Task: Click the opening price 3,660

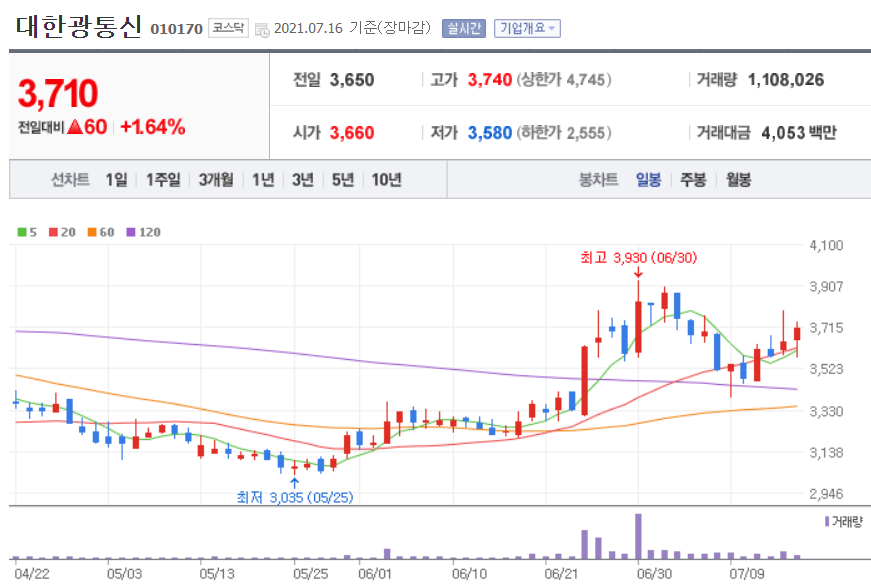Action: point(352,133)
